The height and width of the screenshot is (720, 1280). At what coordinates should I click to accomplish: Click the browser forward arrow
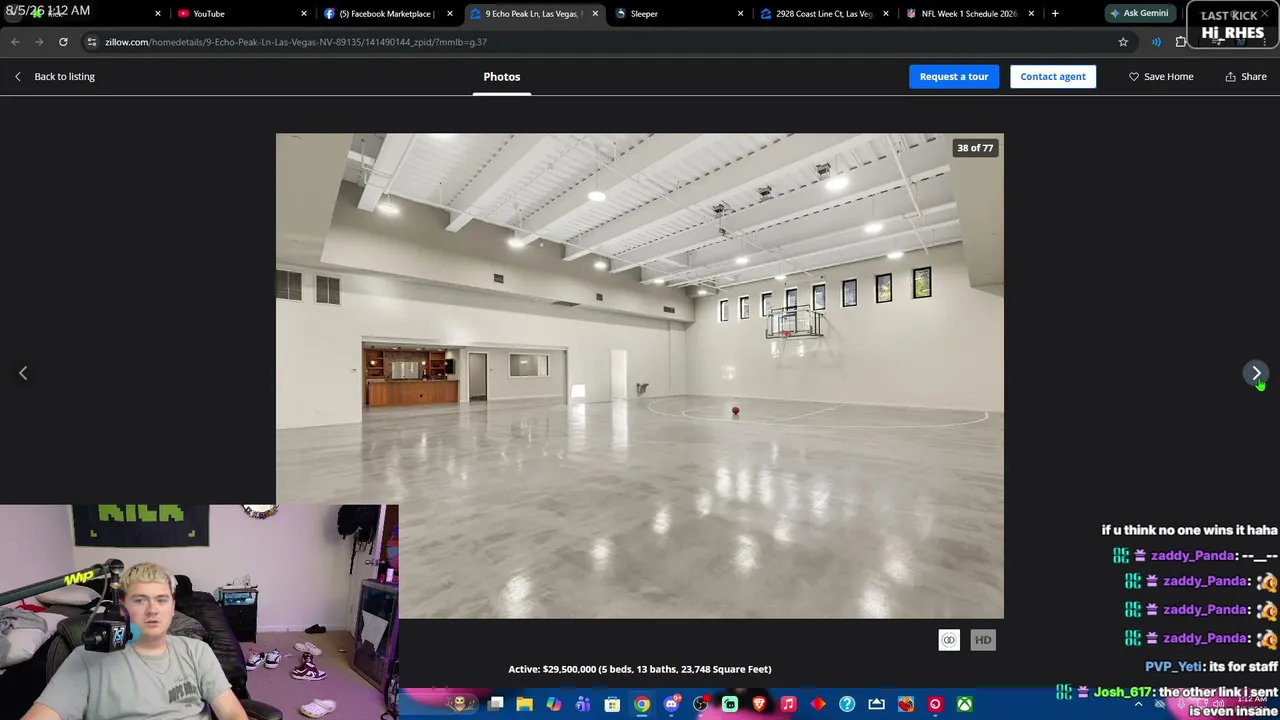39,42
